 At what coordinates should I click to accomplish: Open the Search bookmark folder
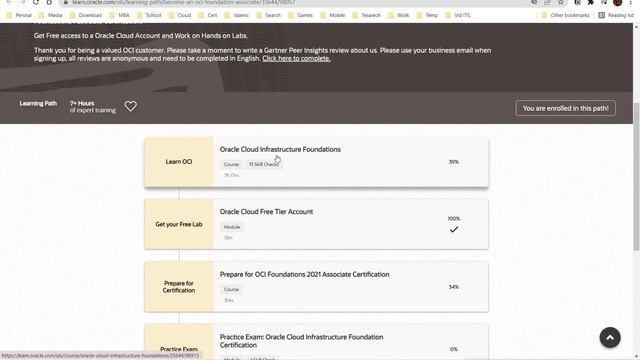[x=268, y=15]
